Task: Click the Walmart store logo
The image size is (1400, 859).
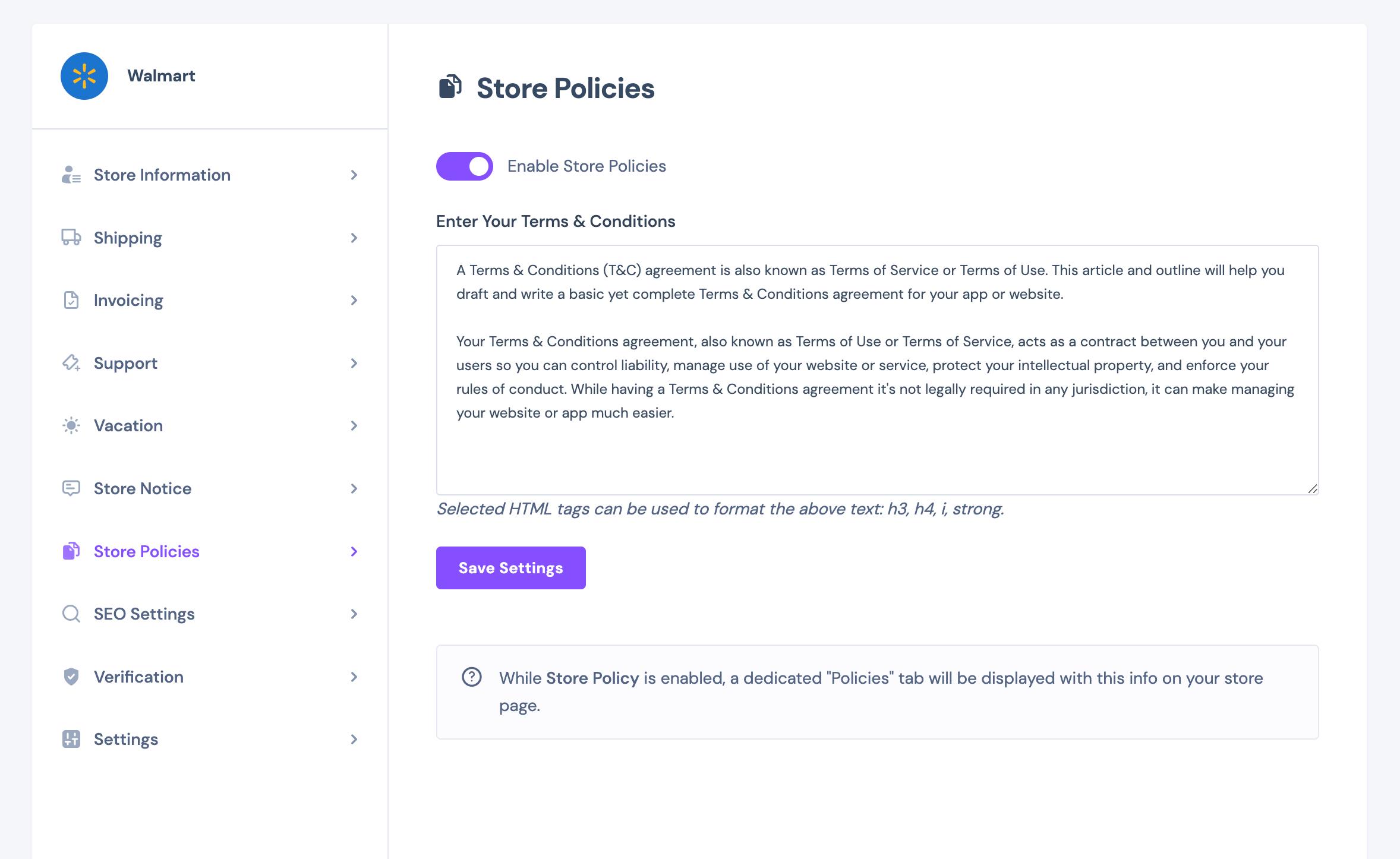Action: (x=84, y=76)
